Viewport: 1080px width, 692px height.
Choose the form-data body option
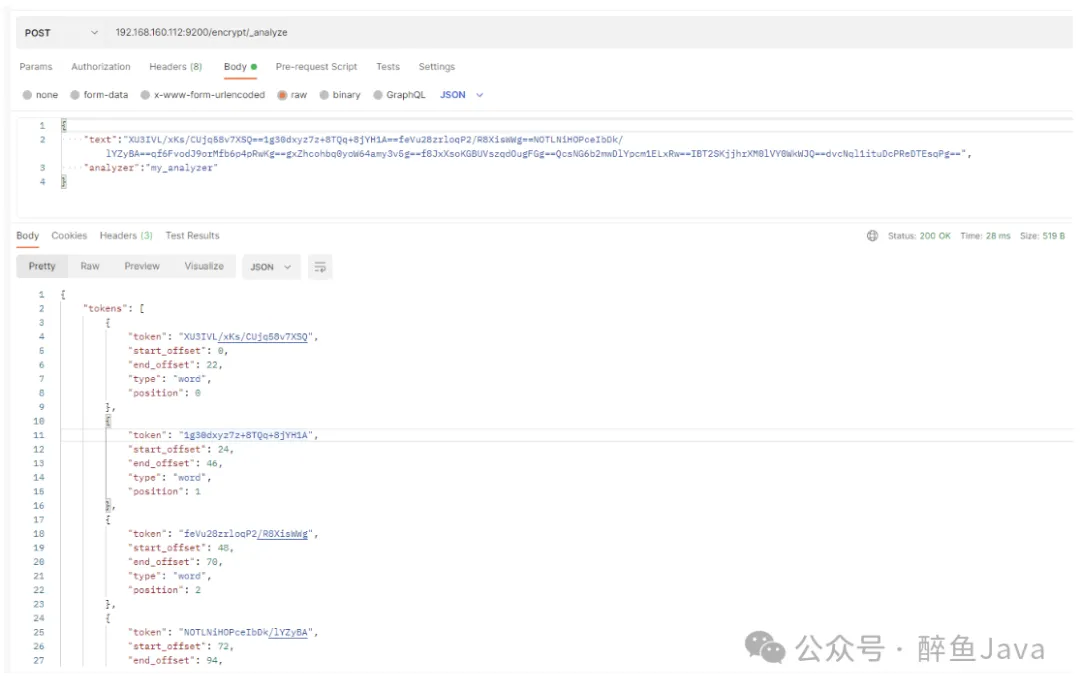(x=75, y=95)
